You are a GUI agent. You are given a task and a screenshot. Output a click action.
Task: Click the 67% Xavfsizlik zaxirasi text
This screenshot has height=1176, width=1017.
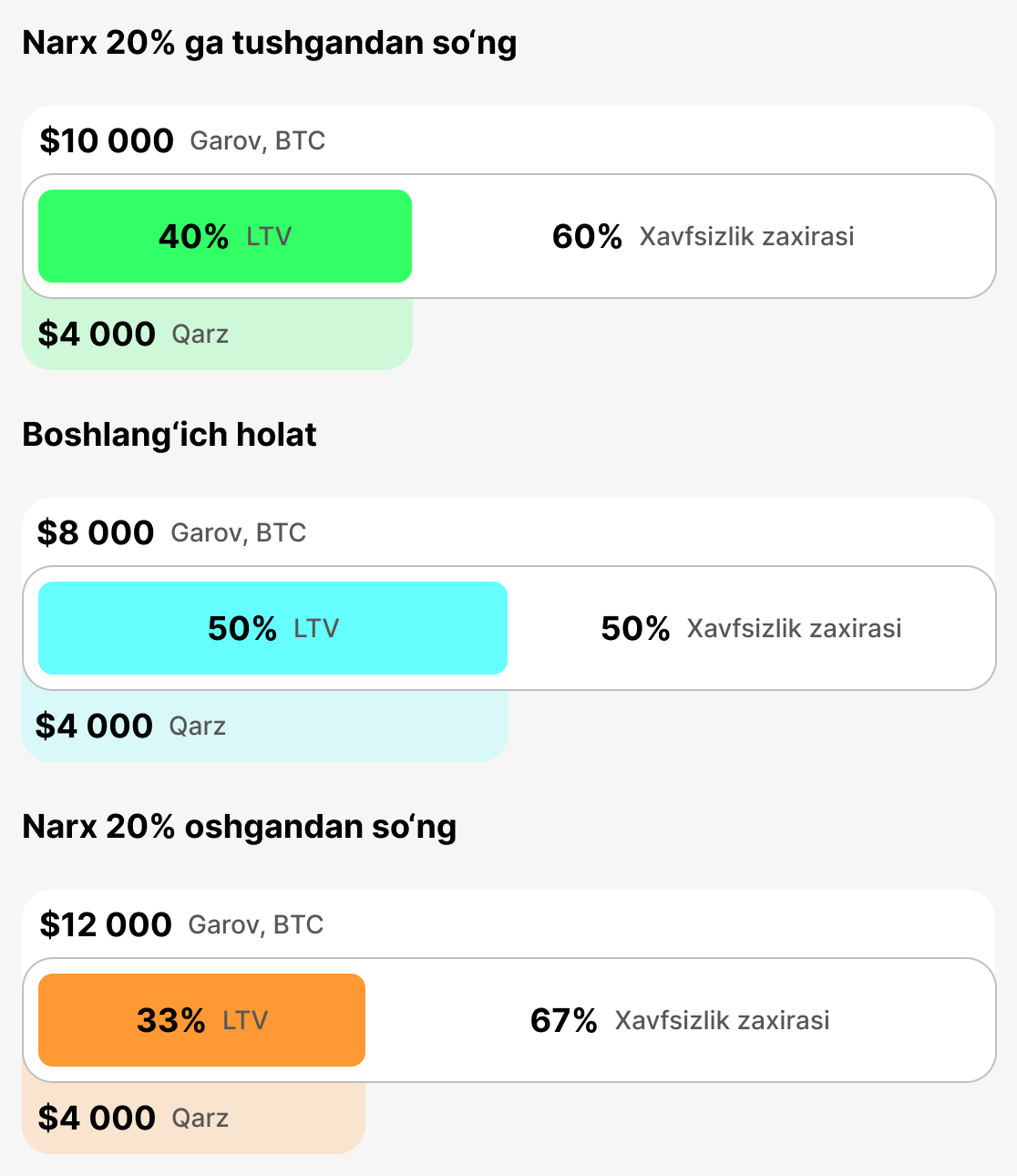pyautogui.click(x=680, y=1020)
